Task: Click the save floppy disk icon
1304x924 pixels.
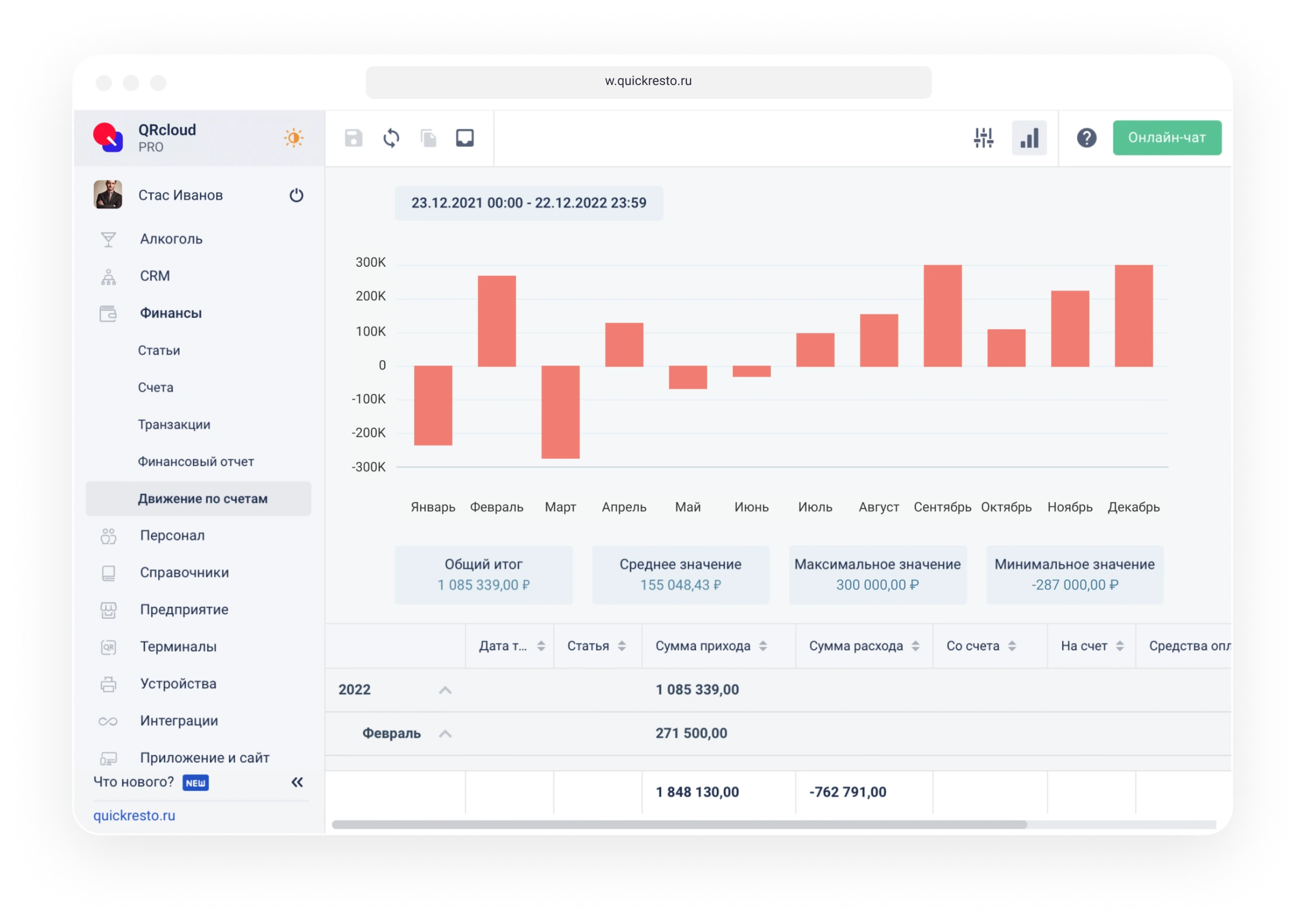Action: pyautogui.click(x=353, y=138)
